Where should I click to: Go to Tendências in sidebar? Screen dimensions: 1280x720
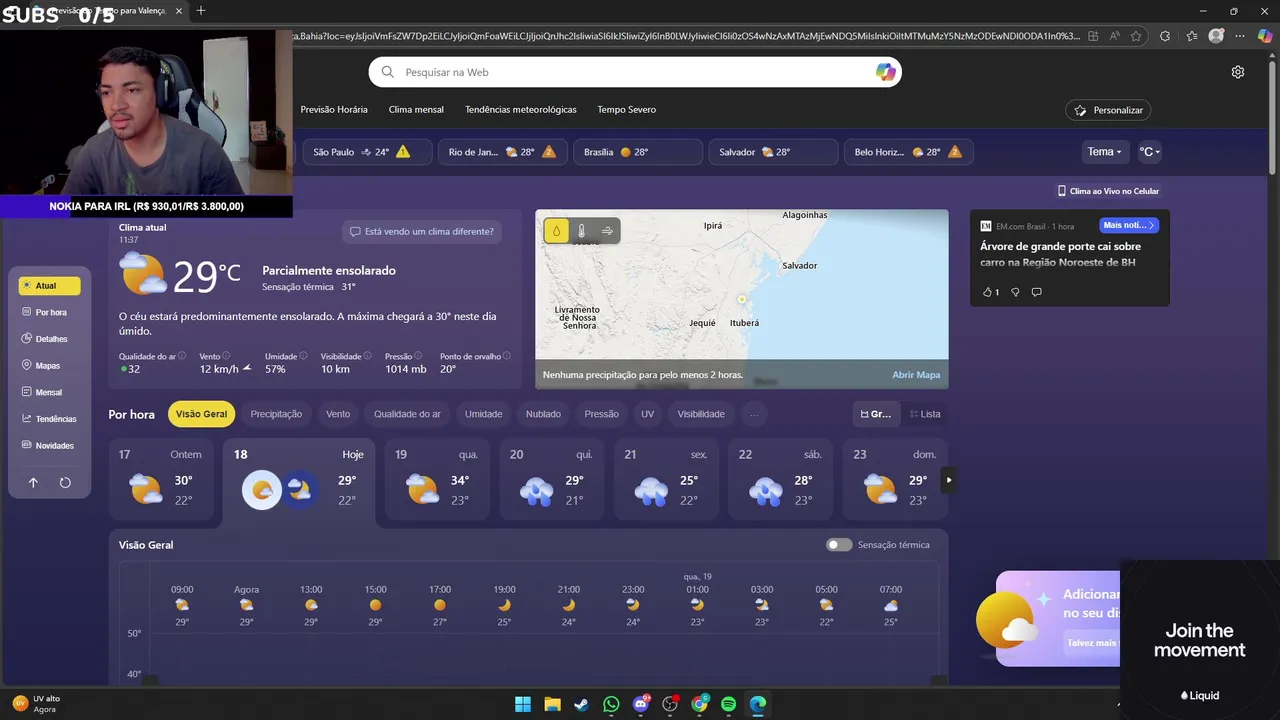click(x=49, y=419)
